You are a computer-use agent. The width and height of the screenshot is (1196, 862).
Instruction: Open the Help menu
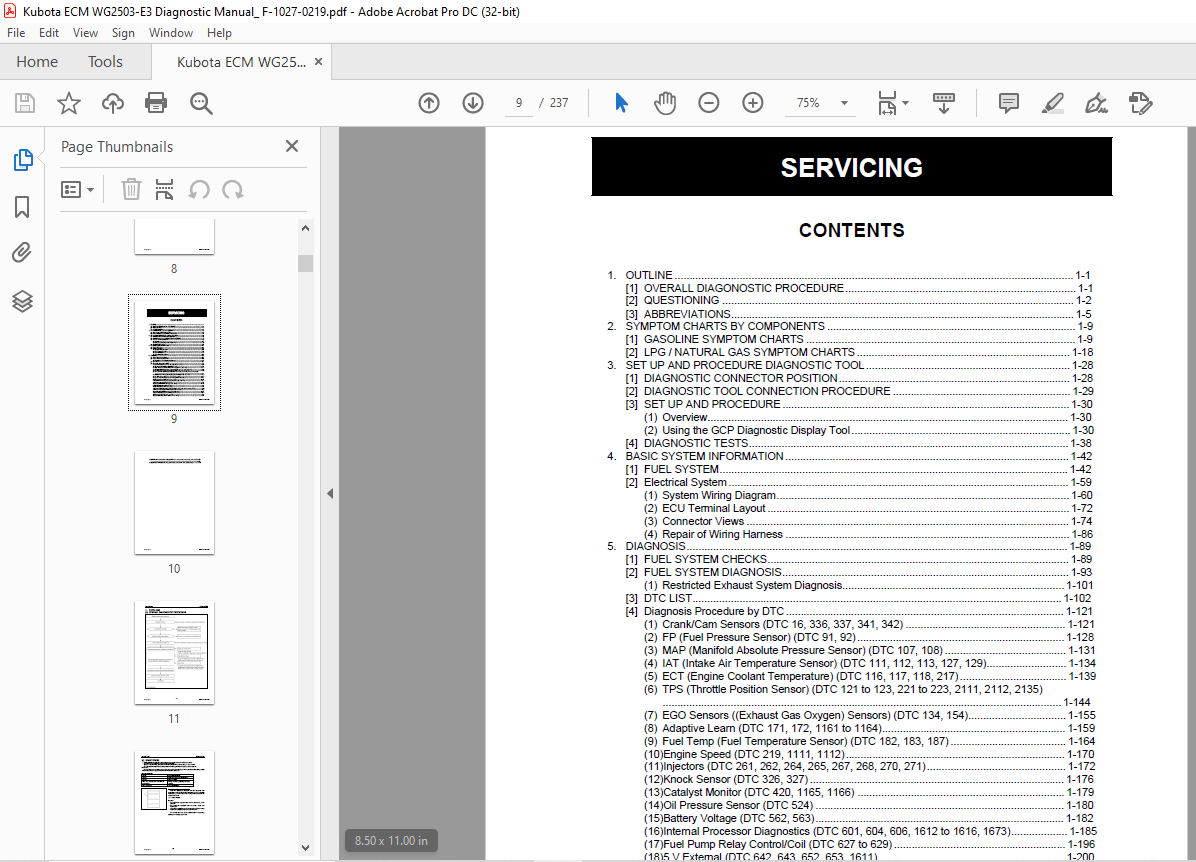pyautogui.click(x=219, y=33)
